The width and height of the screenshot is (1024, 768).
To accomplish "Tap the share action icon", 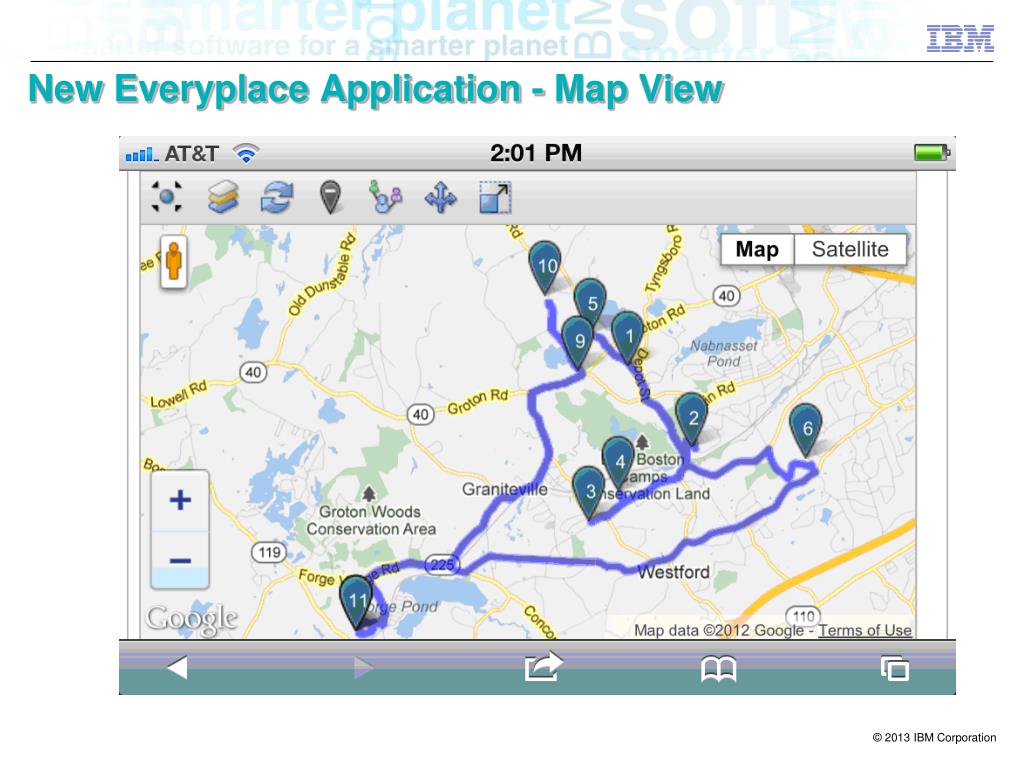I will (x=543, y=667).
